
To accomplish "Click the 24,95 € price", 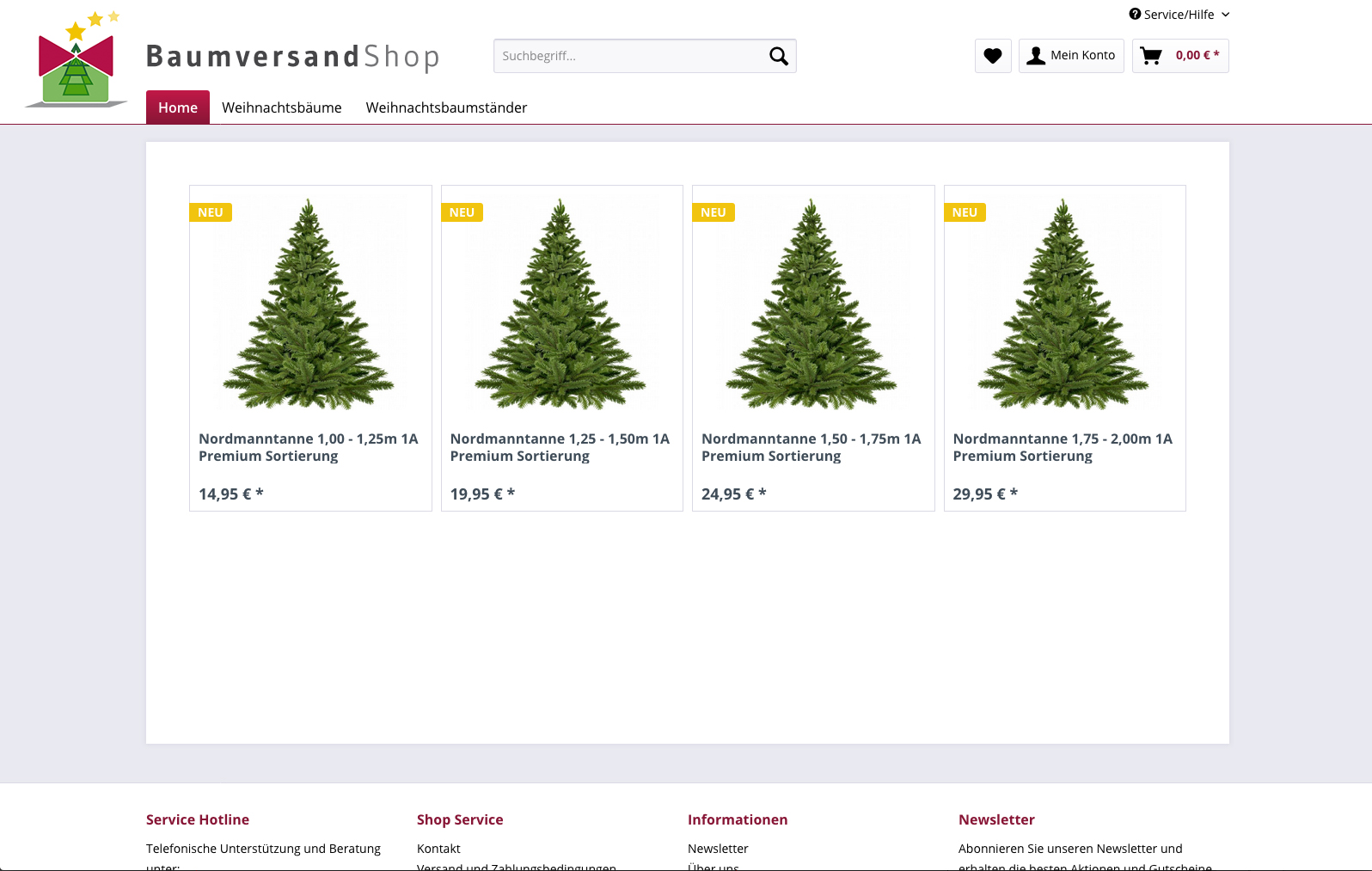I will pos(734,494).
